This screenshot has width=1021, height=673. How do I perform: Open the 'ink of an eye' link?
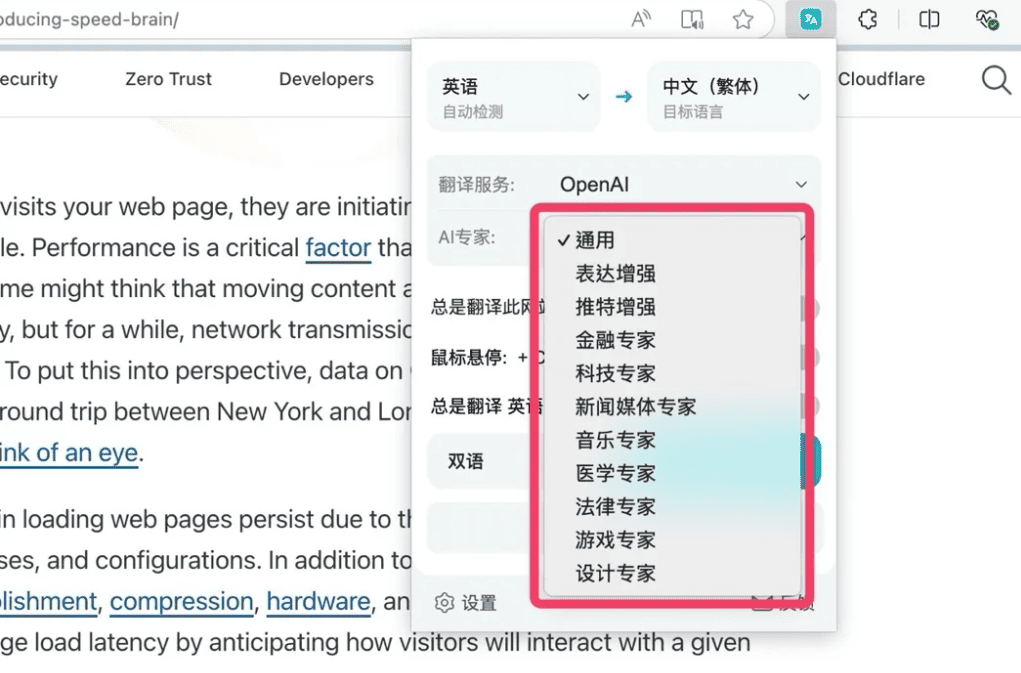click(x=69, y=453)
